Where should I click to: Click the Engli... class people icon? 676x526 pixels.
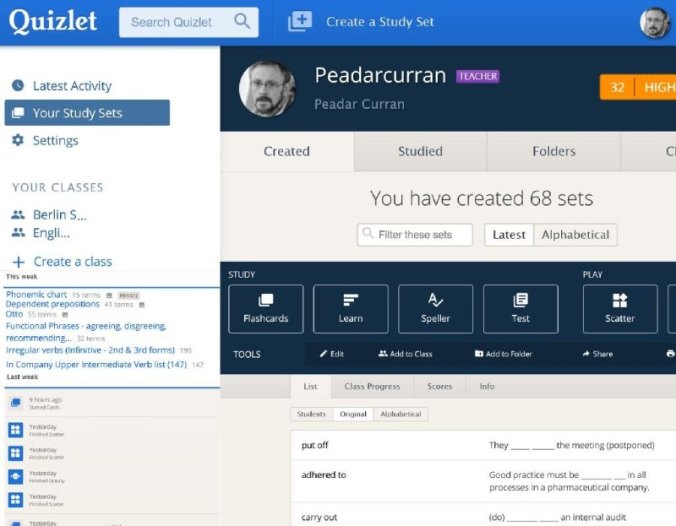[x=18, y=232]
